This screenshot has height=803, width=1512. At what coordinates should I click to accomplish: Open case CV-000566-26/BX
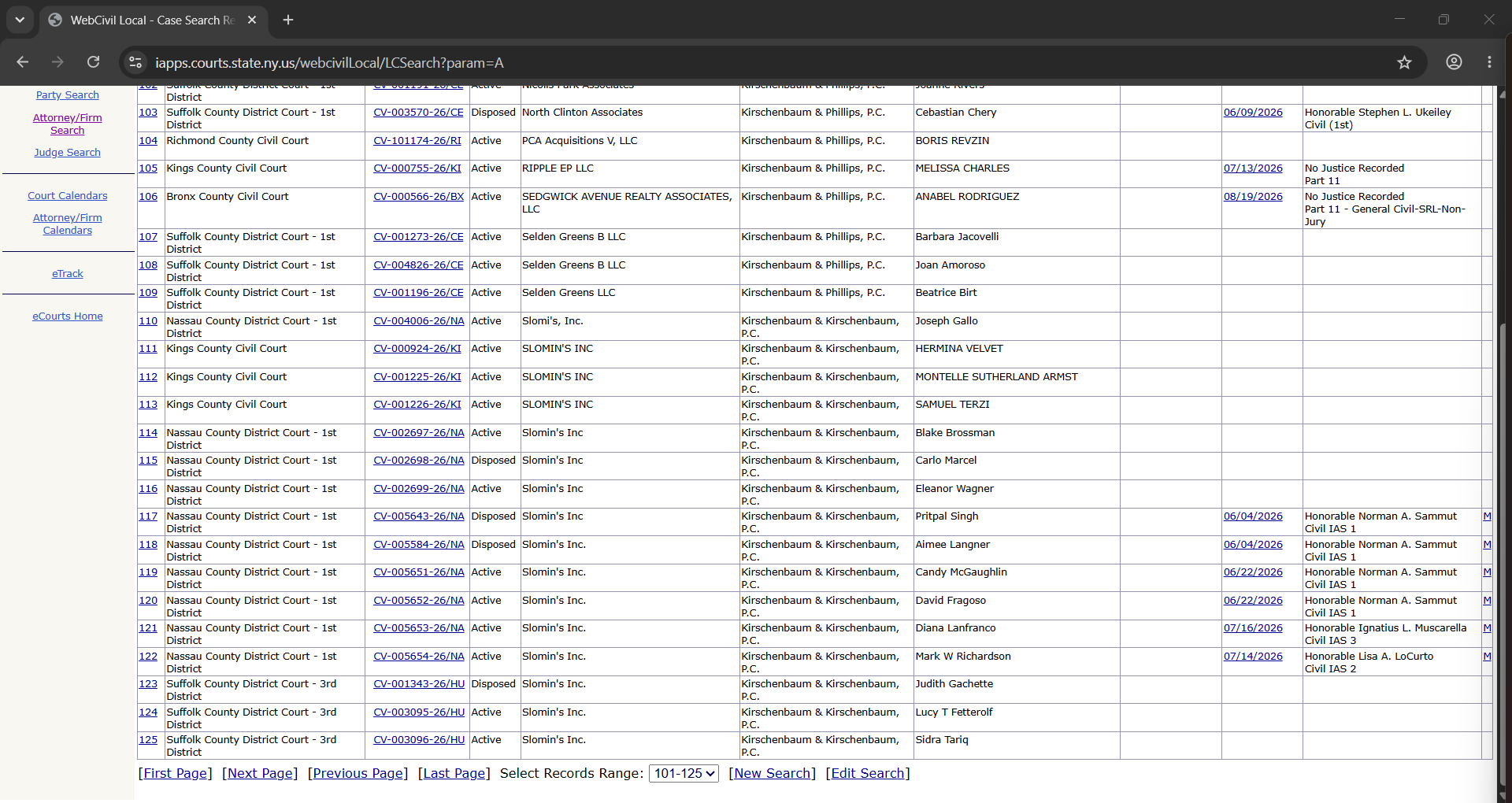pos(418,197)
